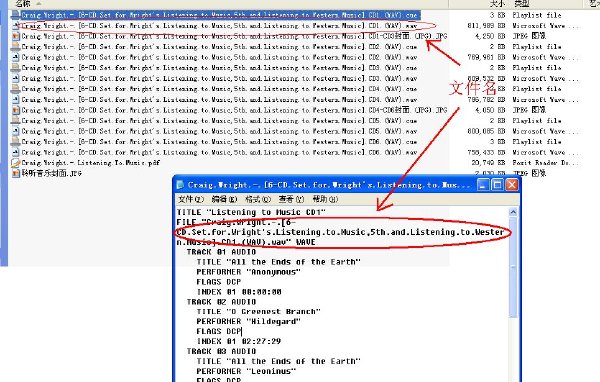The image size is (600, 382).
Task: Click the line PERFORMER "Hildegard"
Action: tap(248, 322)
